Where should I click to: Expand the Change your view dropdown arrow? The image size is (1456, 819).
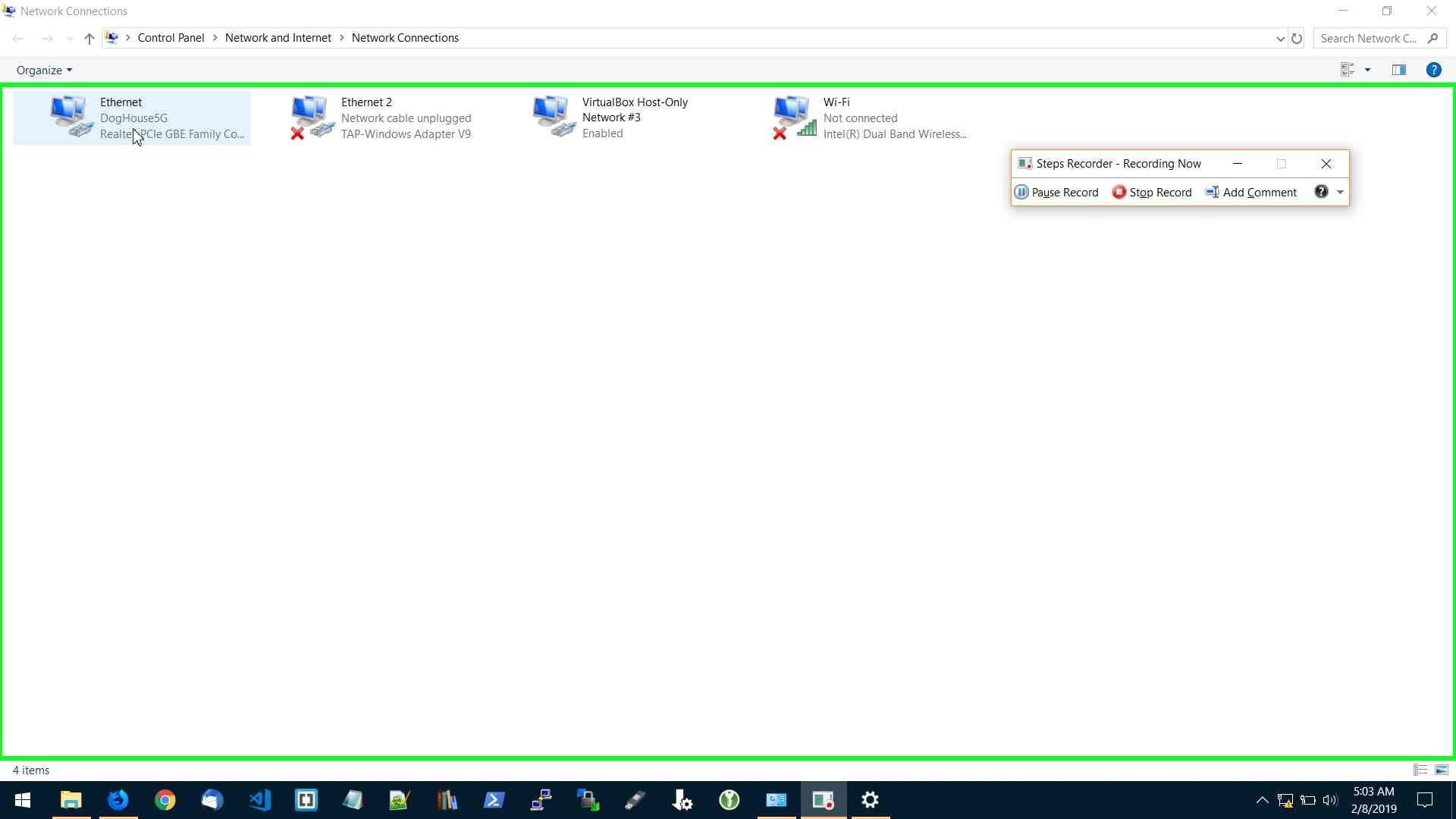[1367, 70]
